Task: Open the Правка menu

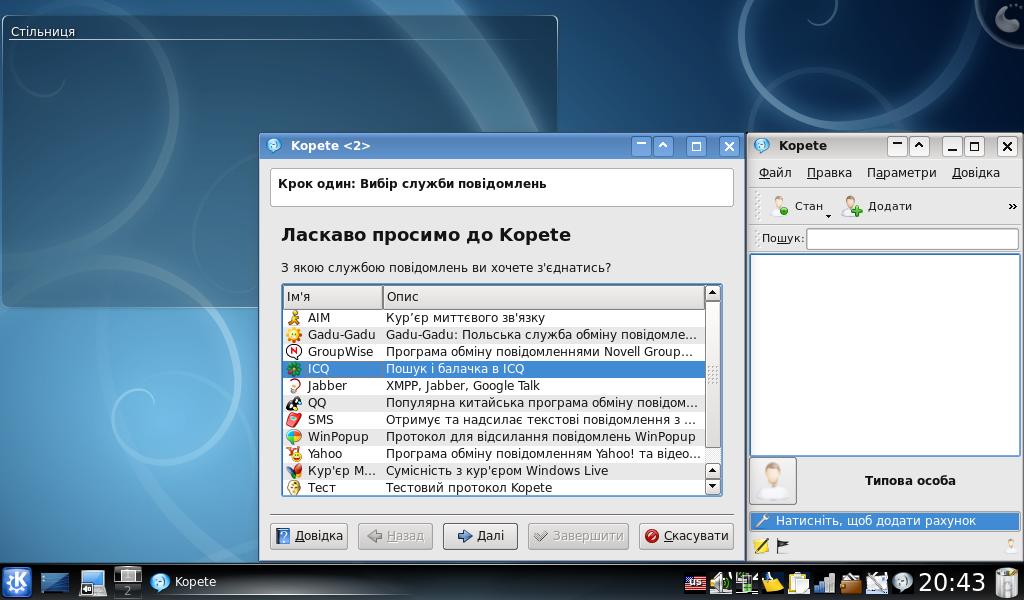Action: click(829, 173)
